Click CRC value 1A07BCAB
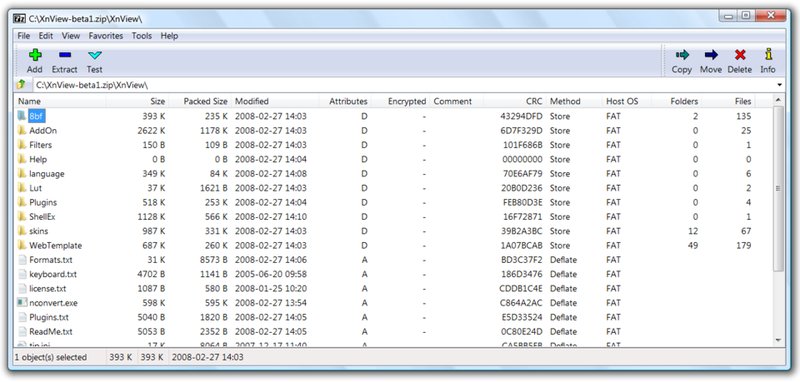 522,245
